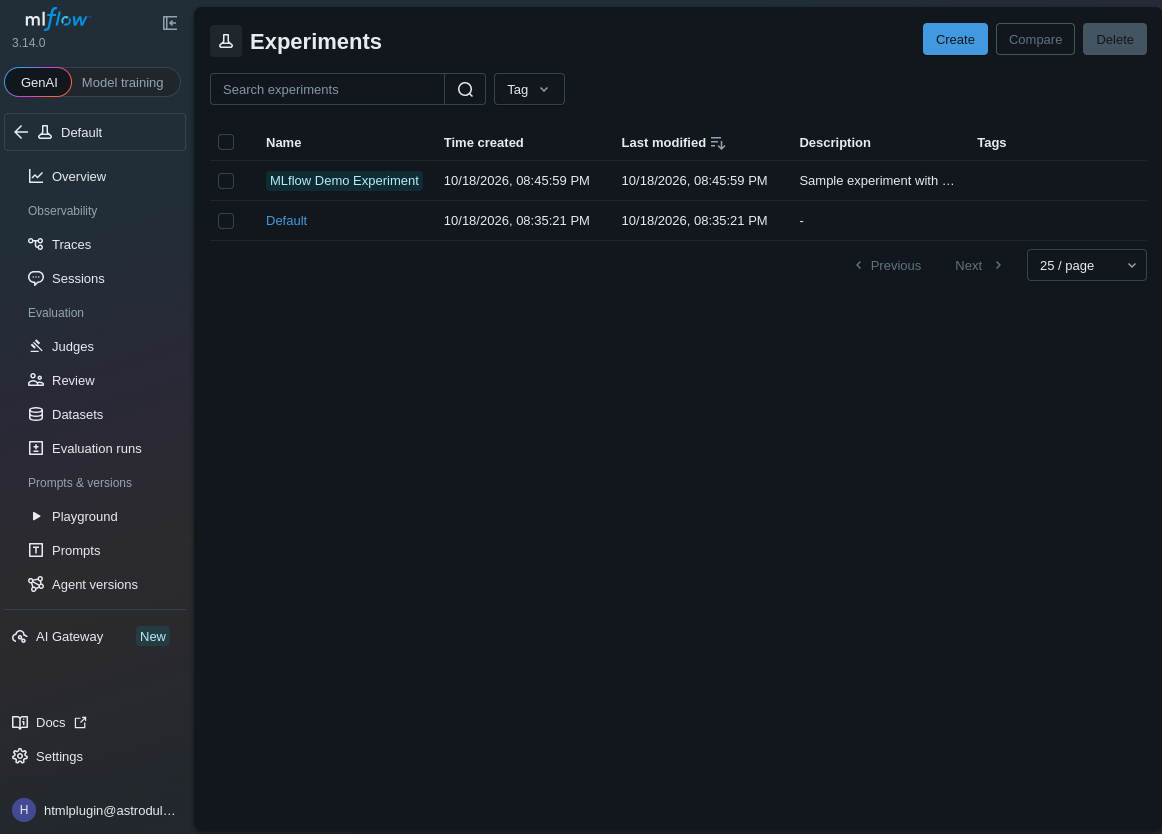Screen dimensions: 1162x834
Task: Click the Playground play icon
Action: 36,516
